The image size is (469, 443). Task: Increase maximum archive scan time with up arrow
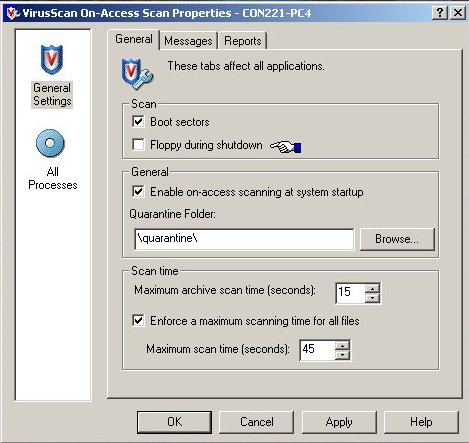coord(372,288)
